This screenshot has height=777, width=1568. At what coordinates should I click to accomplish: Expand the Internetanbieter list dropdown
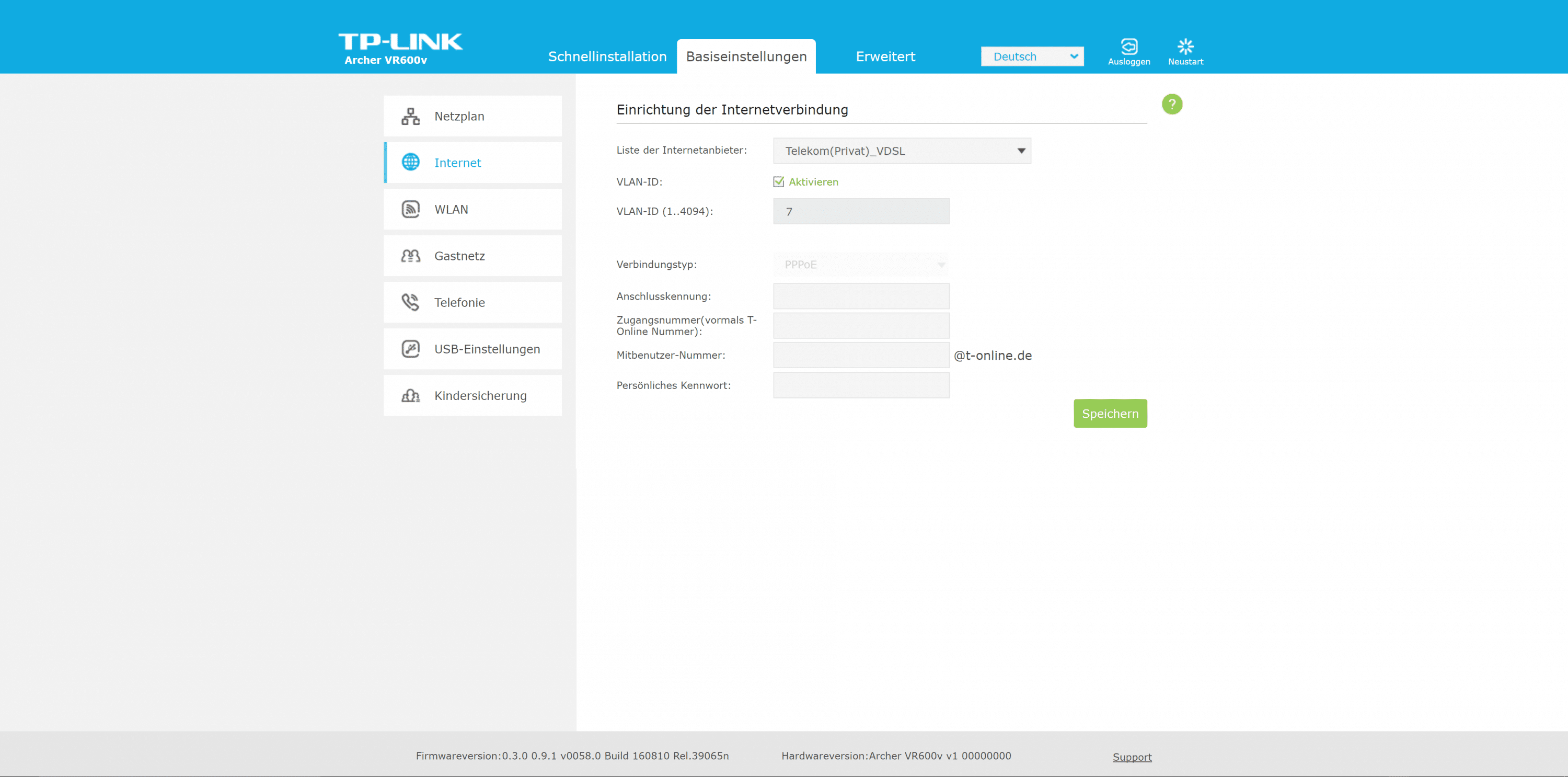click(902, 151)
